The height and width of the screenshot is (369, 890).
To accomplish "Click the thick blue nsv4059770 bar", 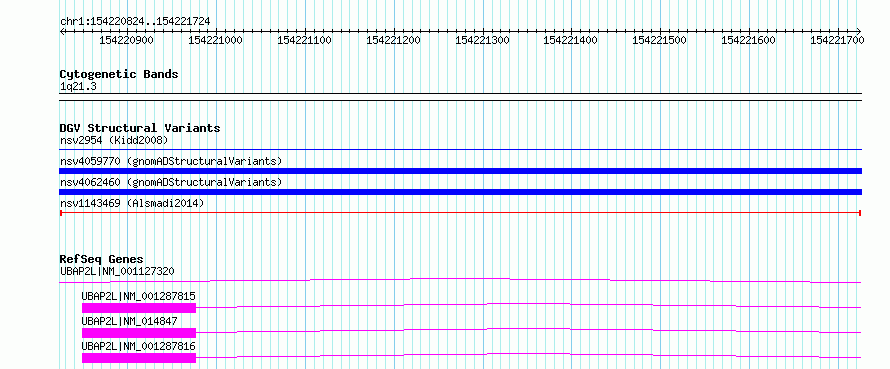I will tap(460, 171).
